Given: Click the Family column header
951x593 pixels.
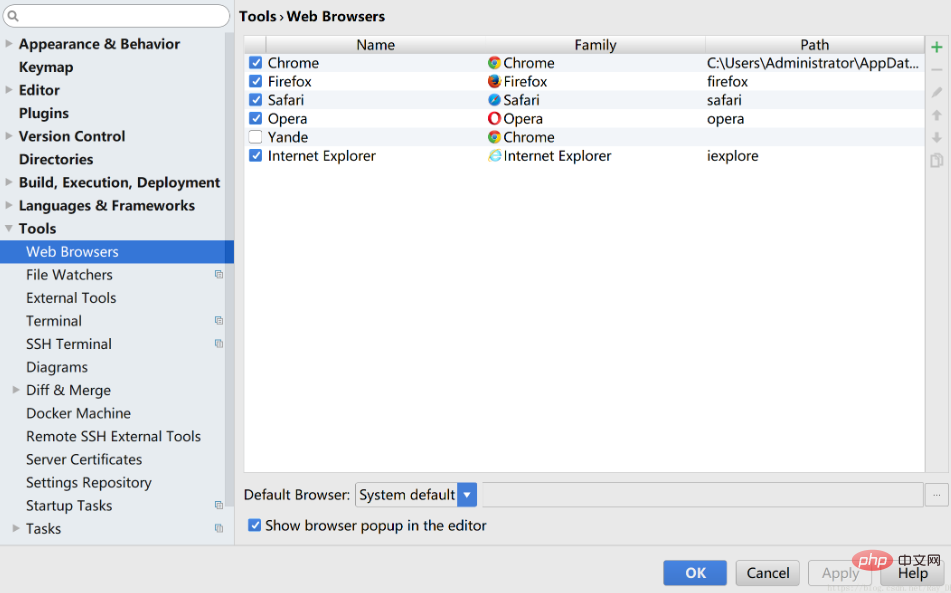Looking at the screenshot, I should [595, 45].
